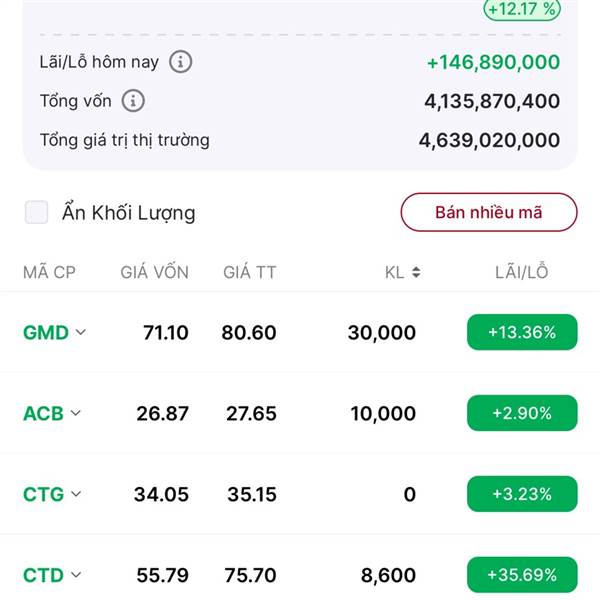Tap the +3.23% profit badge for CTG

point(522,494)
